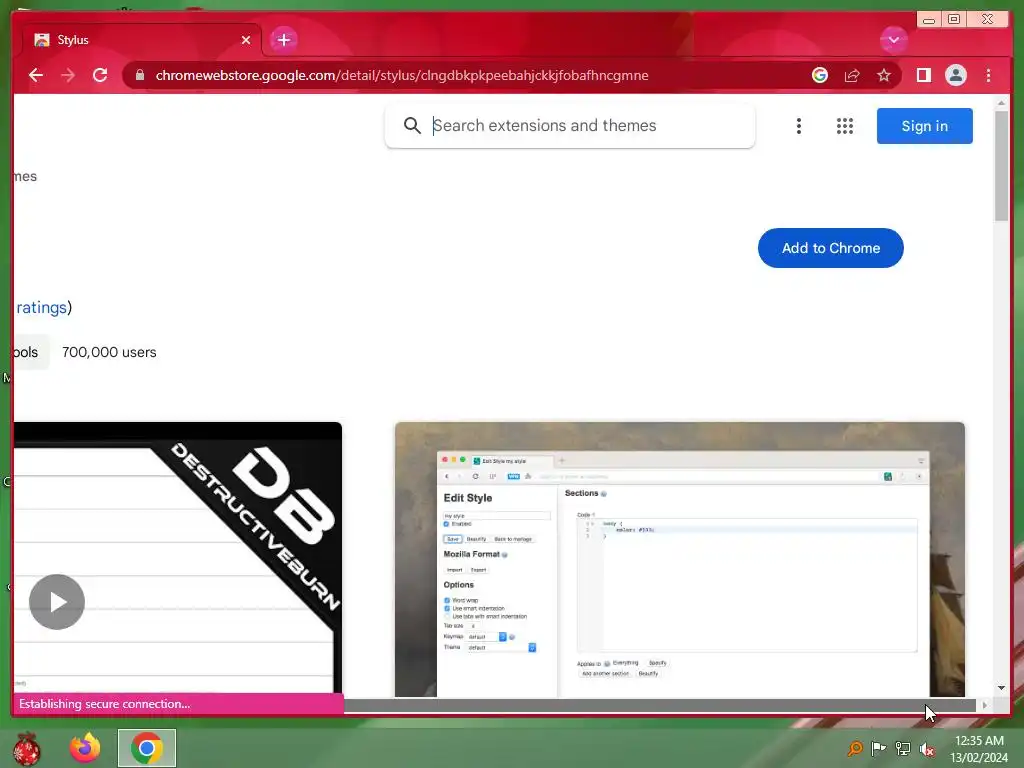Screen dimensions: 1024x768
Task: Open web store more options menu
Action: coord(798,126)
